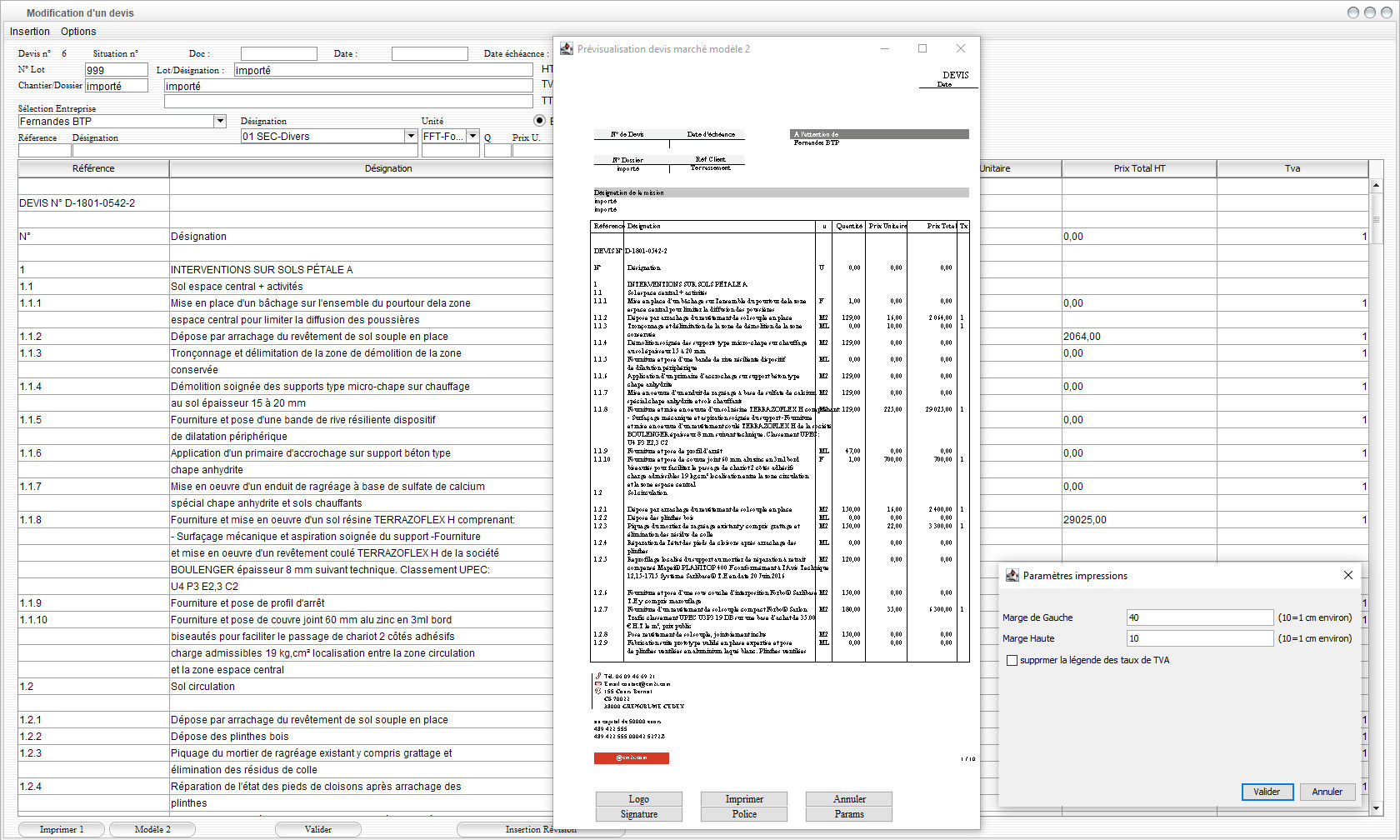This screenshot has height=840, width=1400.
Task: Click the Modèle 2 button at the bottom
Action: (x=152, y=829)
